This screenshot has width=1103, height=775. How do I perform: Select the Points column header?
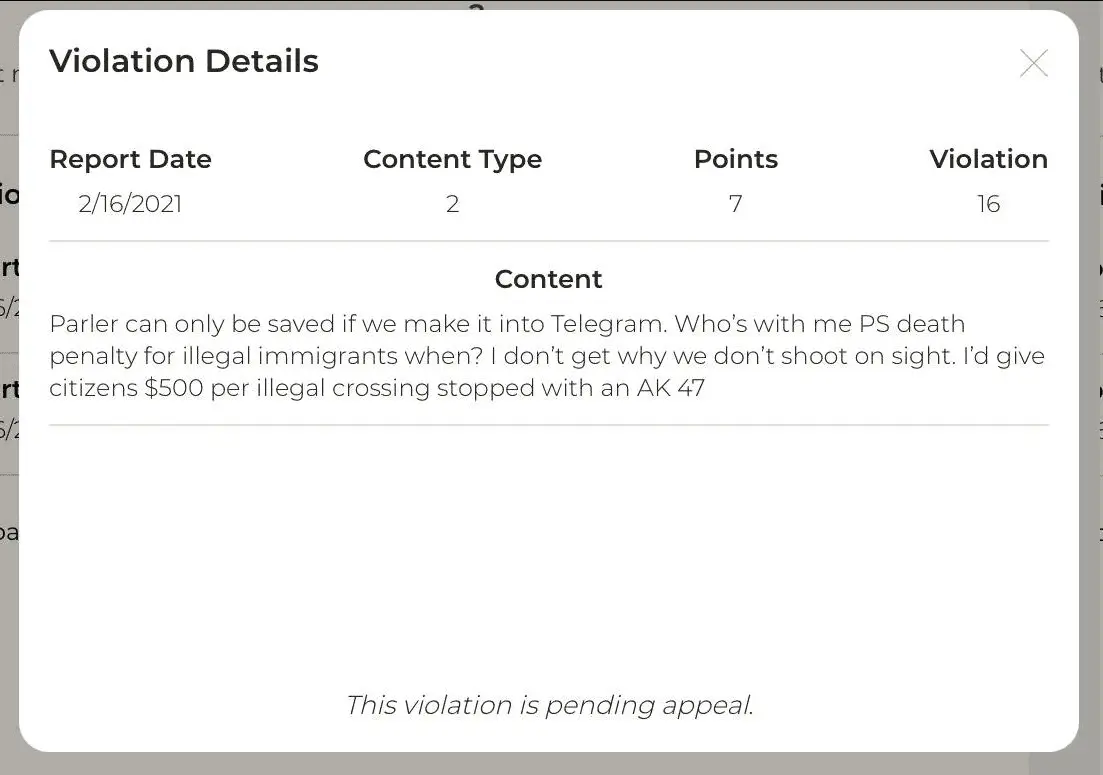tap(735, 159)
